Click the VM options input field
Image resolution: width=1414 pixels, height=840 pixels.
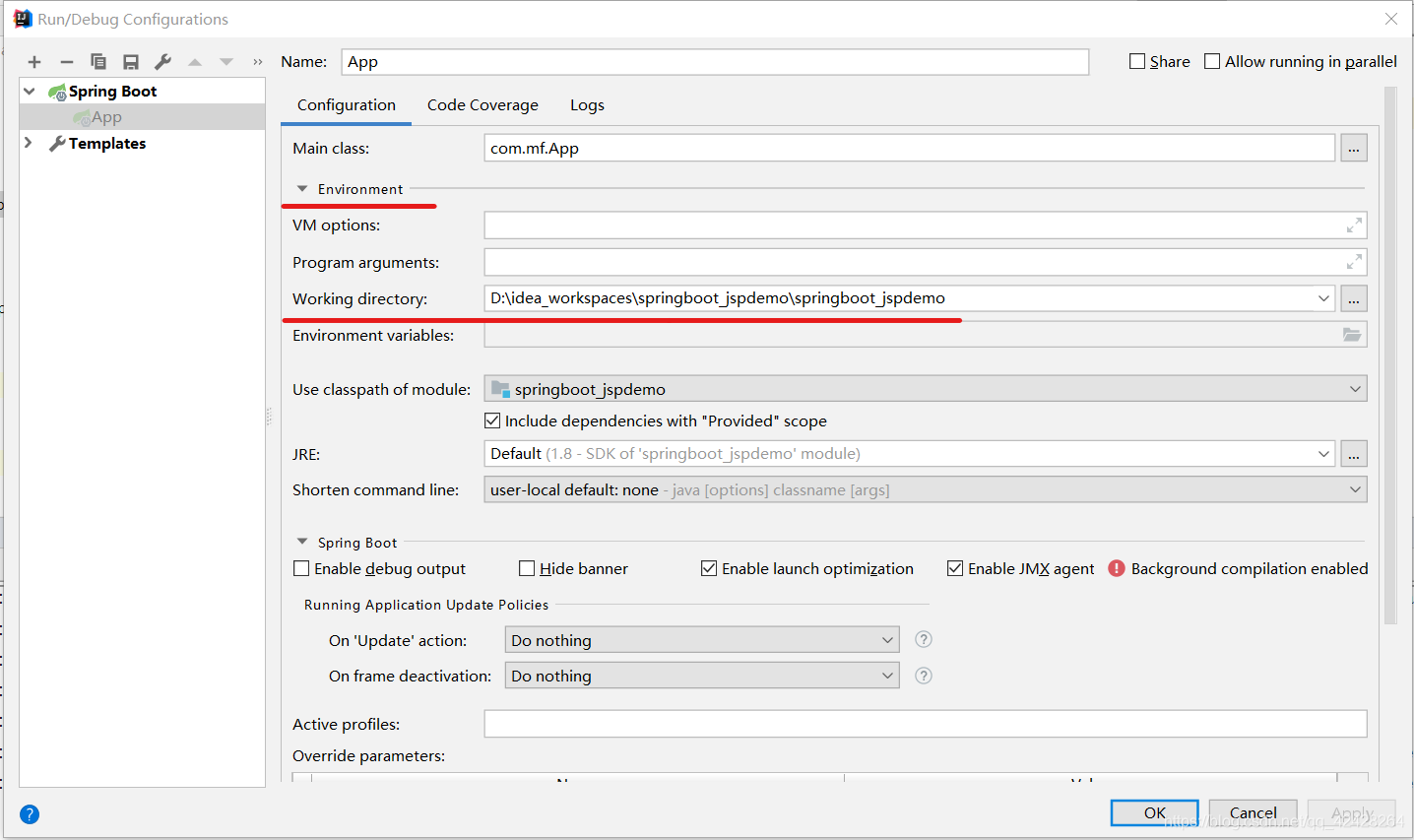point(926,226)
